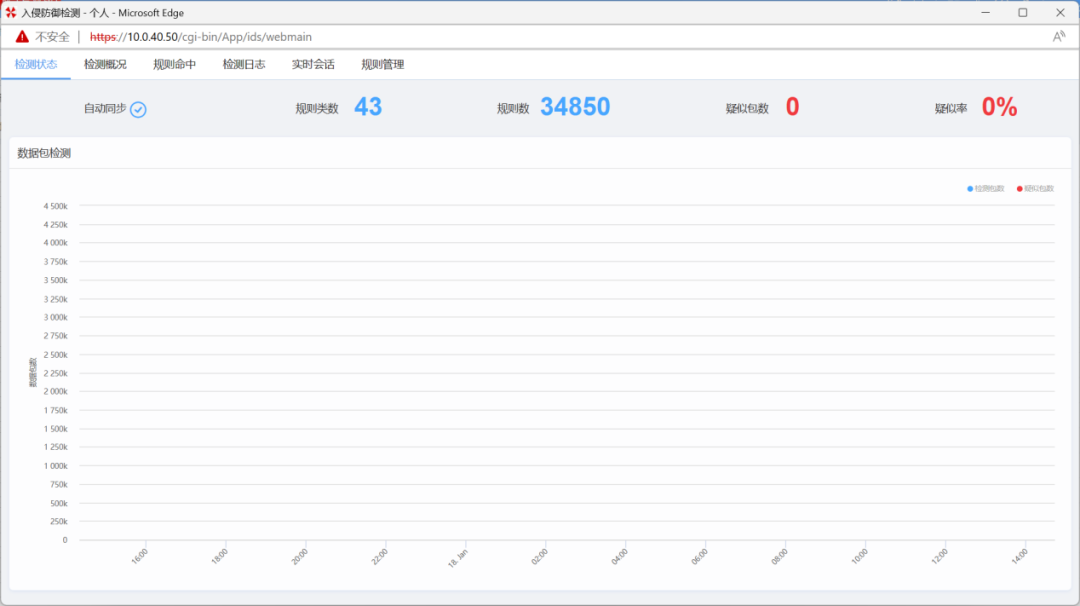Switch to the 检测概况 tab
This screenshot has height=606, width=1080.
pos(105,65)
